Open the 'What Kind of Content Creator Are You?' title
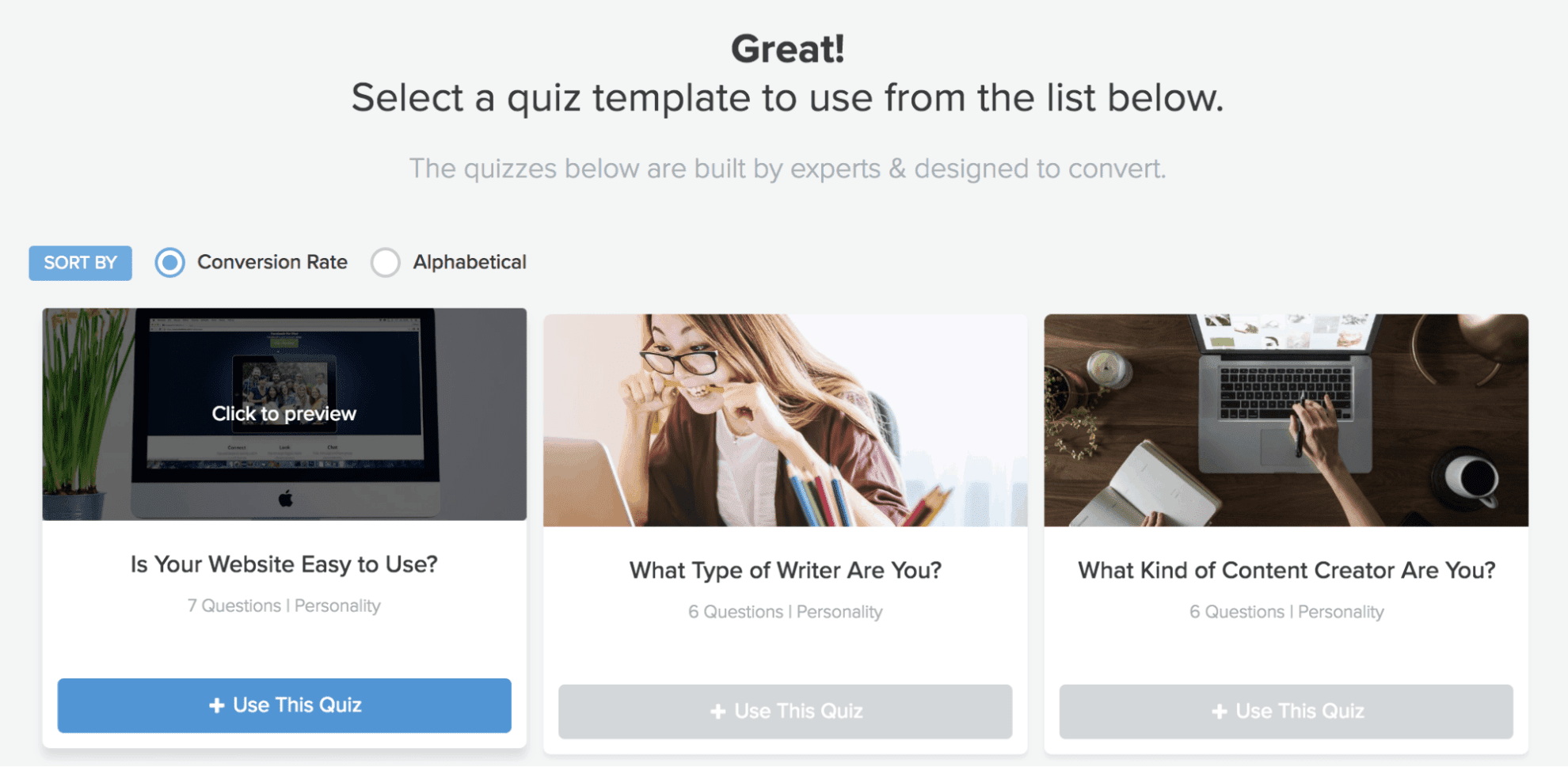Viewport: 1568px width, 767px height. point(1286,570)
